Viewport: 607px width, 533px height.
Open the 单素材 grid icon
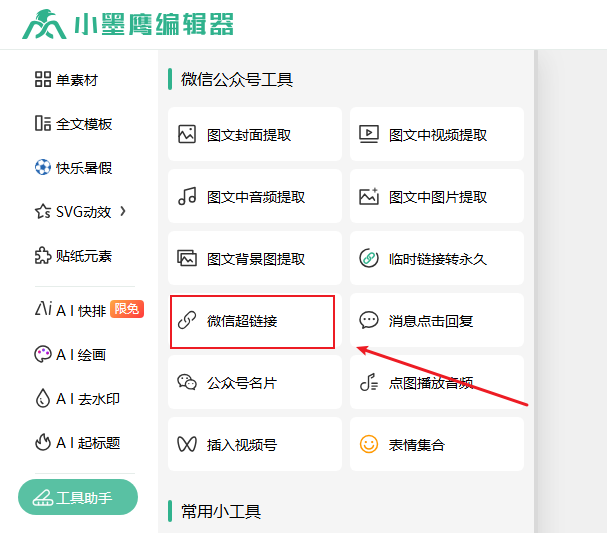pyautogui.click(x=43, y=79)
